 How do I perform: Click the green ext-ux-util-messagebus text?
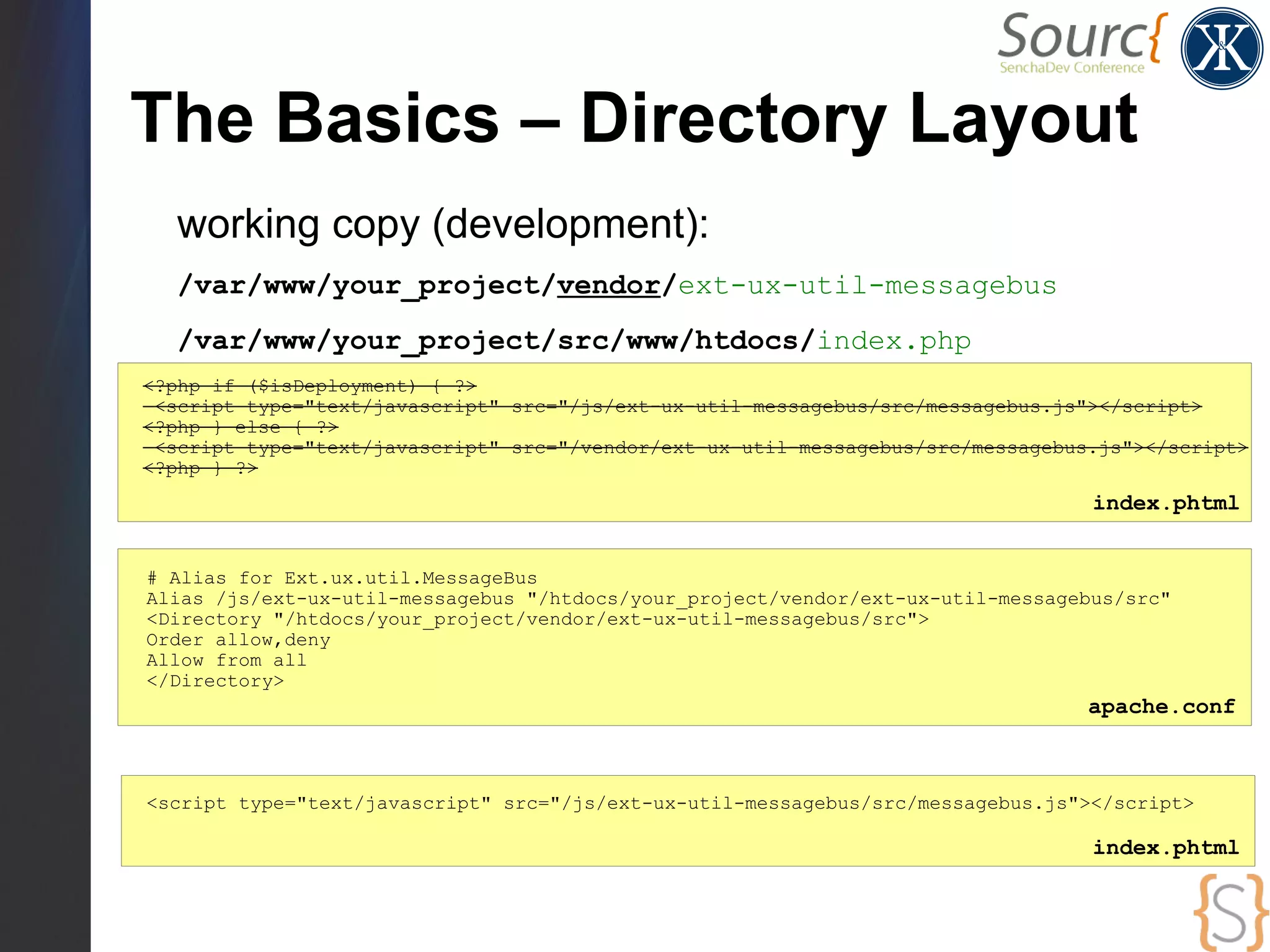click(867, 285)
